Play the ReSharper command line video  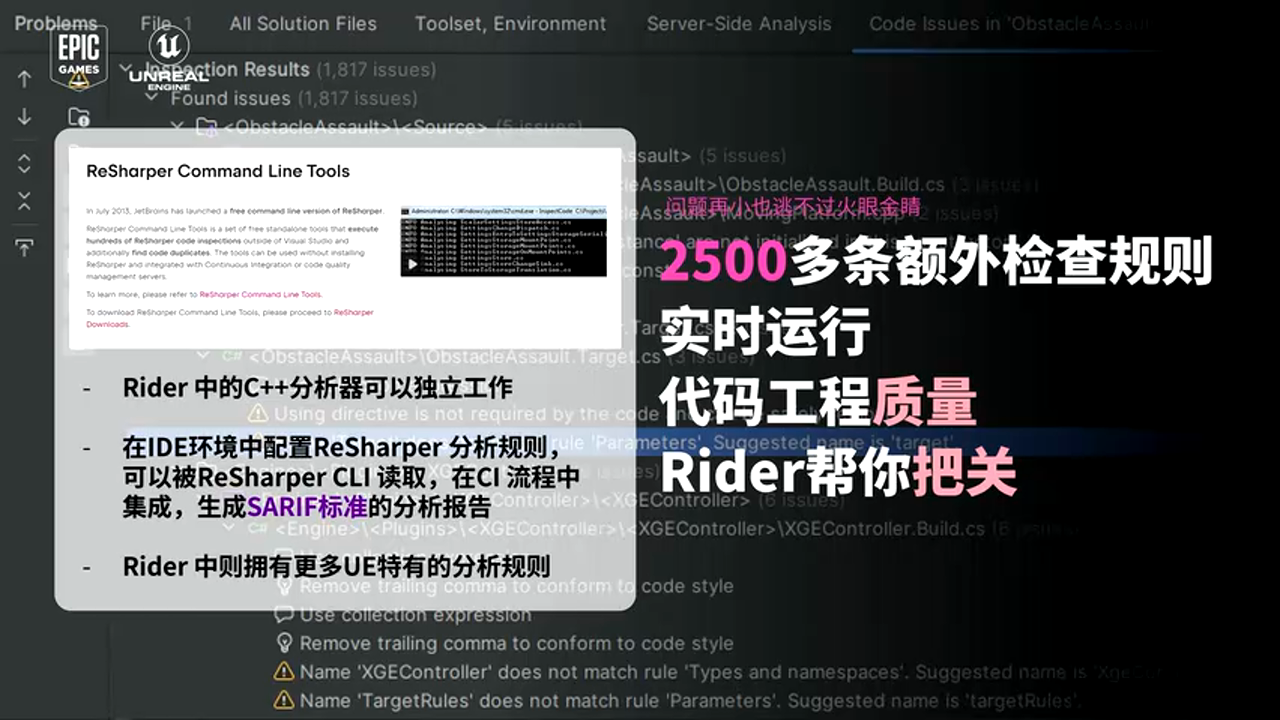pyautogui.click(x=411, y=265)
